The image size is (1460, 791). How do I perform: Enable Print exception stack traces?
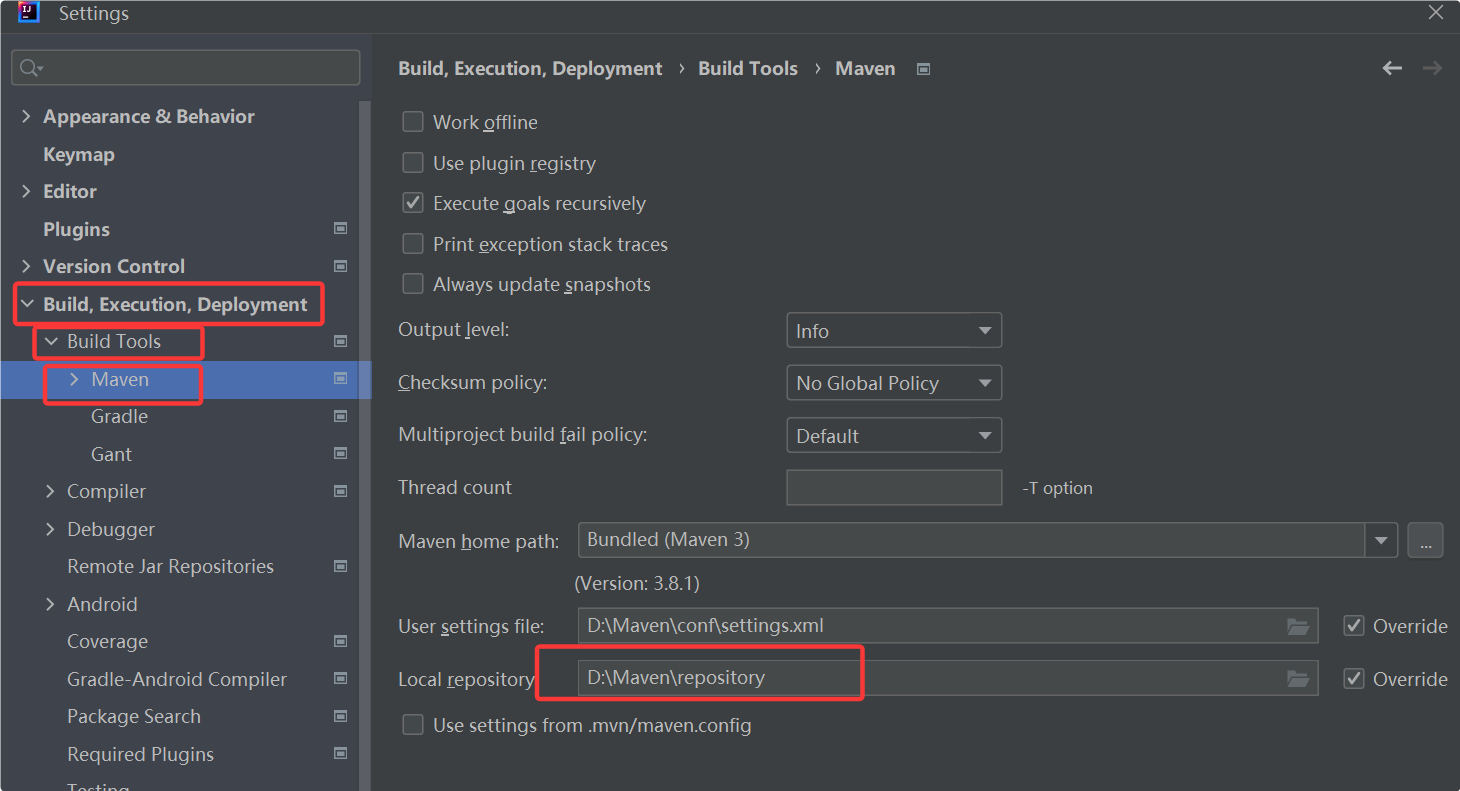[413, 244]
